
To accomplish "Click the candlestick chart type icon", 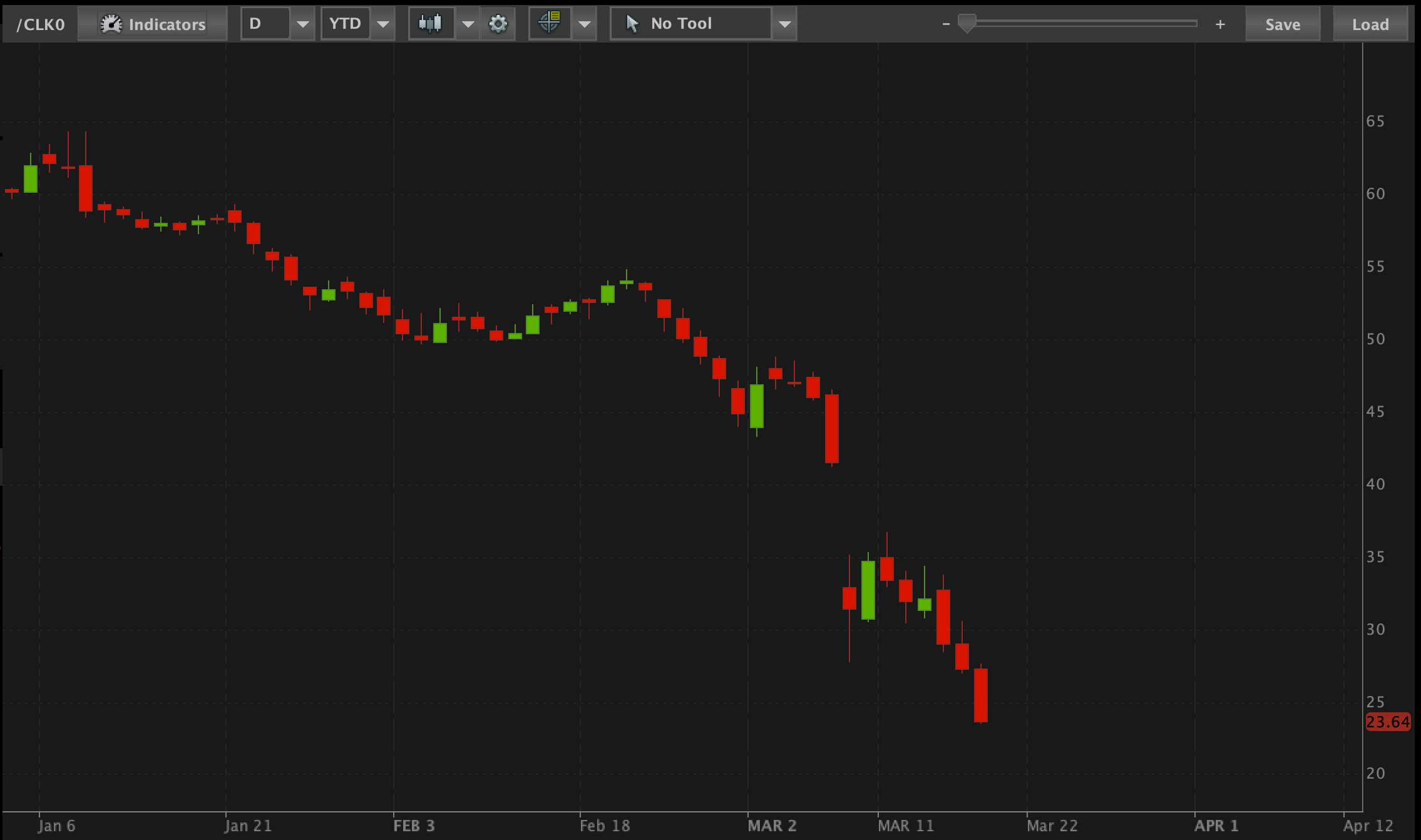I will (431, 24).
